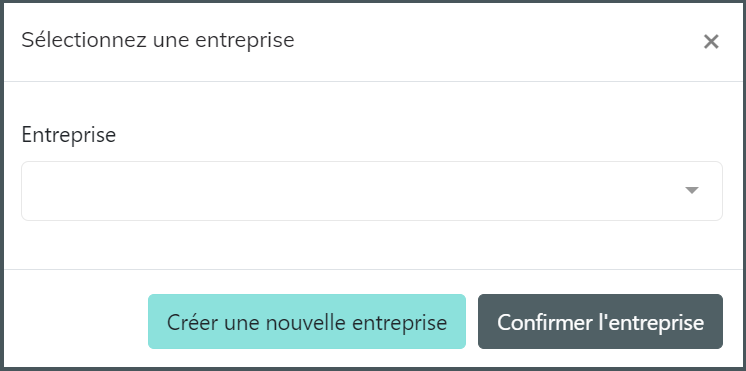The height and width of the screenshot is (371, 746).
Task: Close the Sélectionnez une entreprise dialog
Action: coord(711,42)
